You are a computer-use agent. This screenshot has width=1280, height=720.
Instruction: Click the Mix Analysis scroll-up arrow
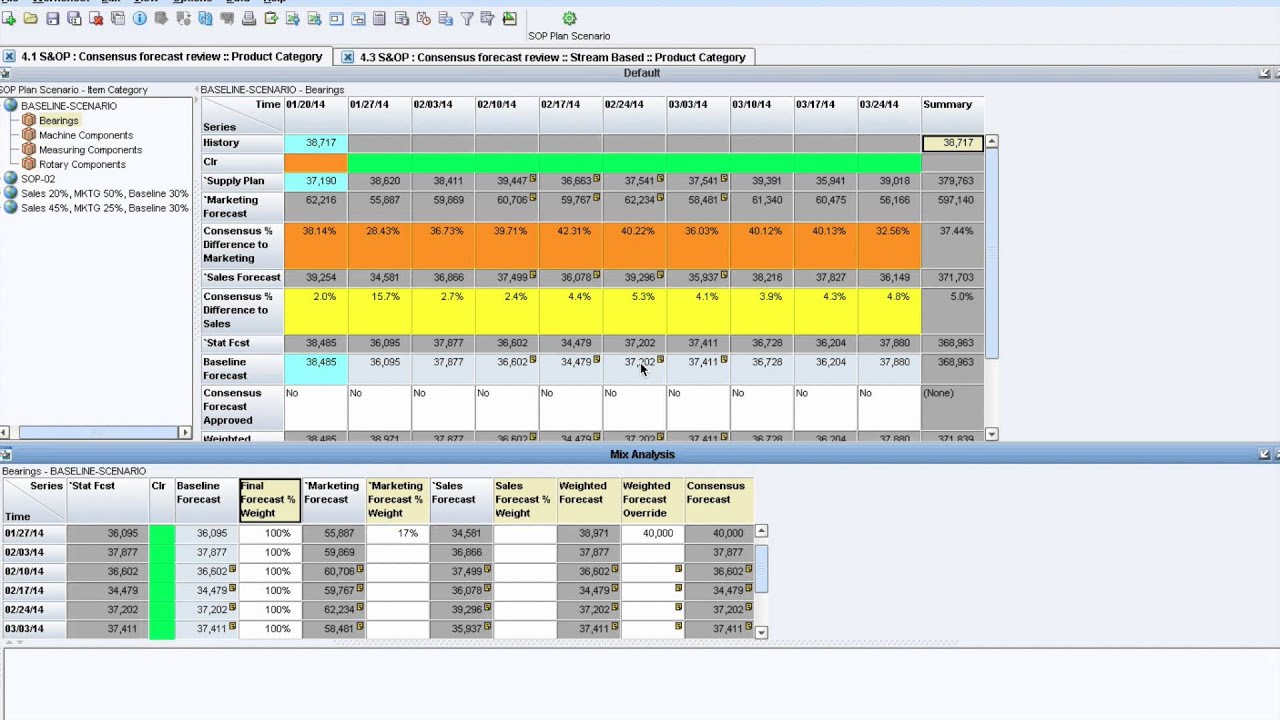(x=761, y=531)
